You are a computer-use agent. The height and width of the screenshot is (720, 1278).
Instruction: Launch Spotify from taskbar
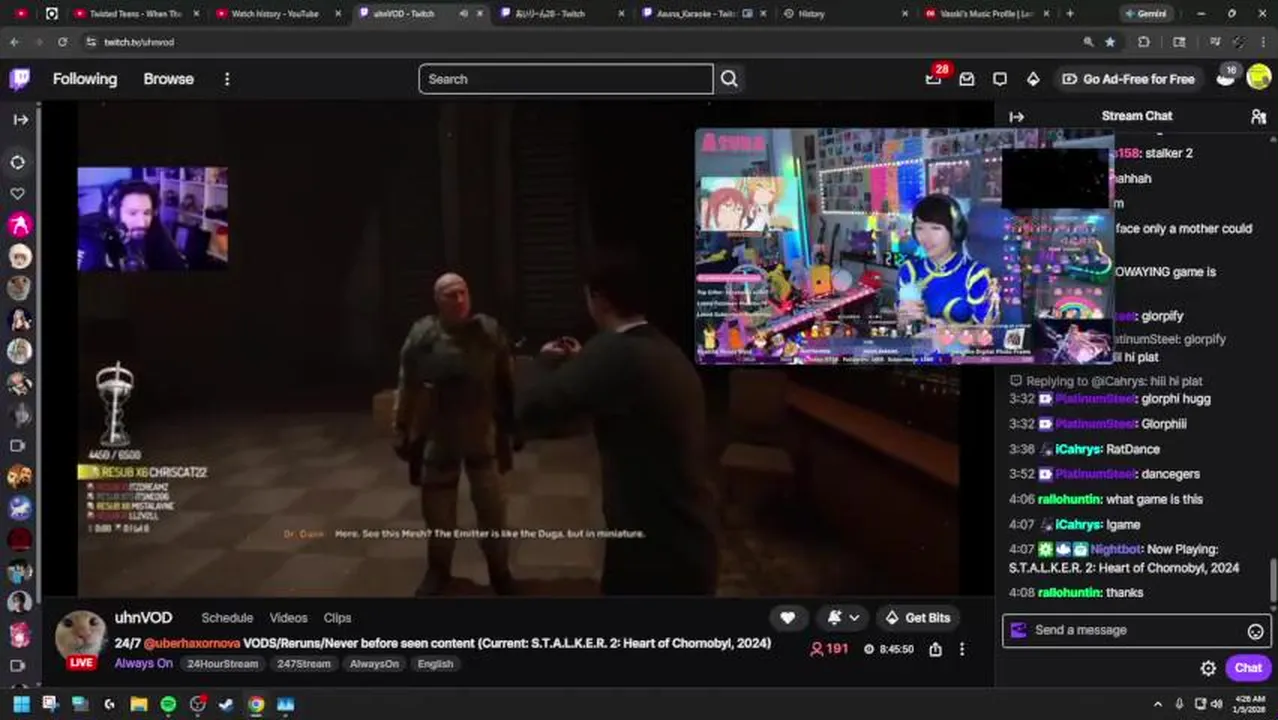pos(168,704)
